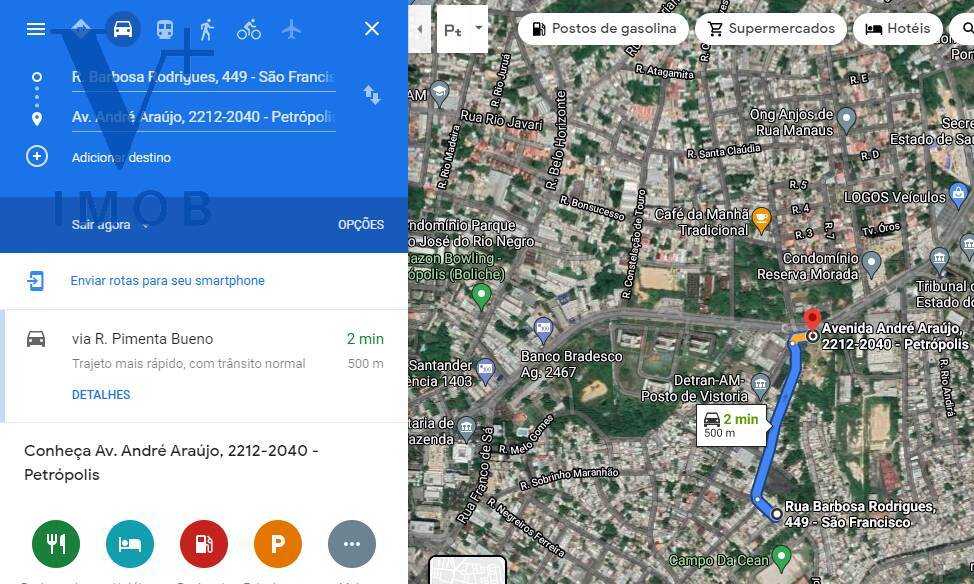The width and height of the screenshot is (974, 584).
Task: Open DETALHES for the Pimenta Bueno route
Action: (101, 395)
